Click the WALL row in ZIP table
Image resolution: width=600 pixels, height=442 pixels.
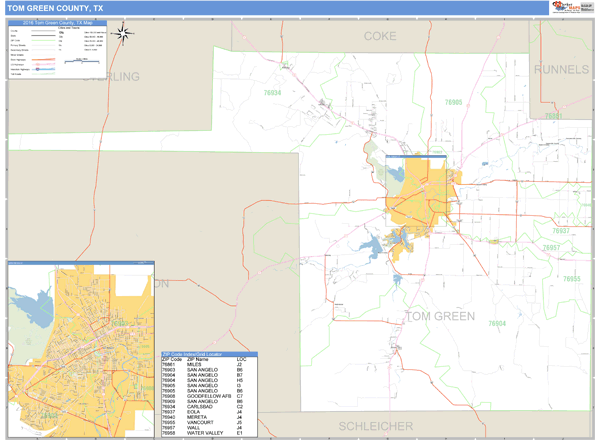click(x=209, y=428)
